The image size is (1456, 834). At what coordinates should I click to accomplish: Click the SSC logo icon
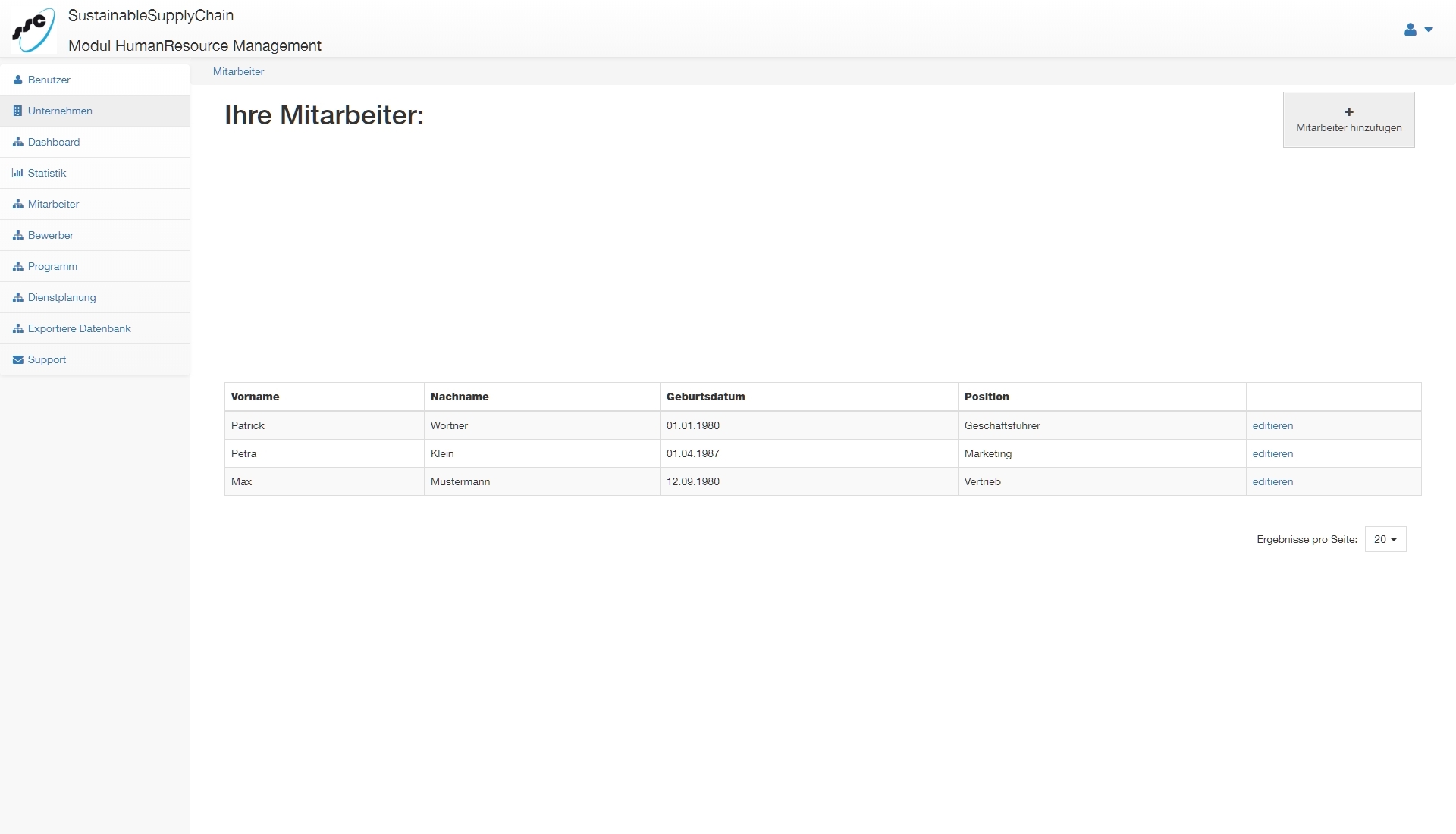click(33, 30)
